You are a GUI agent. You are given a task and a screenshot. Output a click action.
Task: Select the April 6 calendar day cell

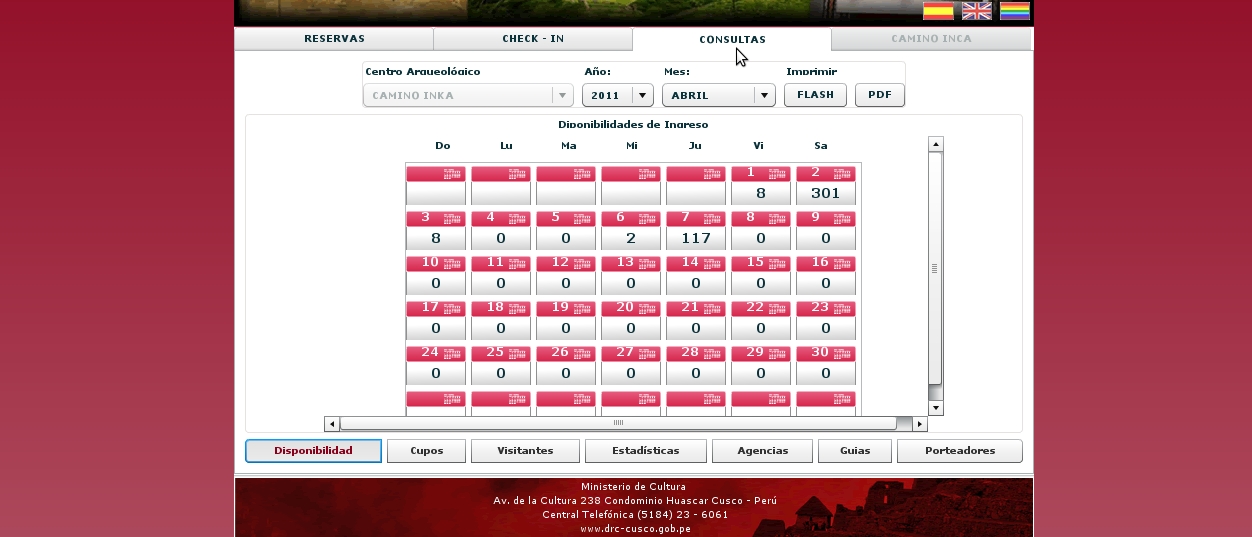(630, 231)
